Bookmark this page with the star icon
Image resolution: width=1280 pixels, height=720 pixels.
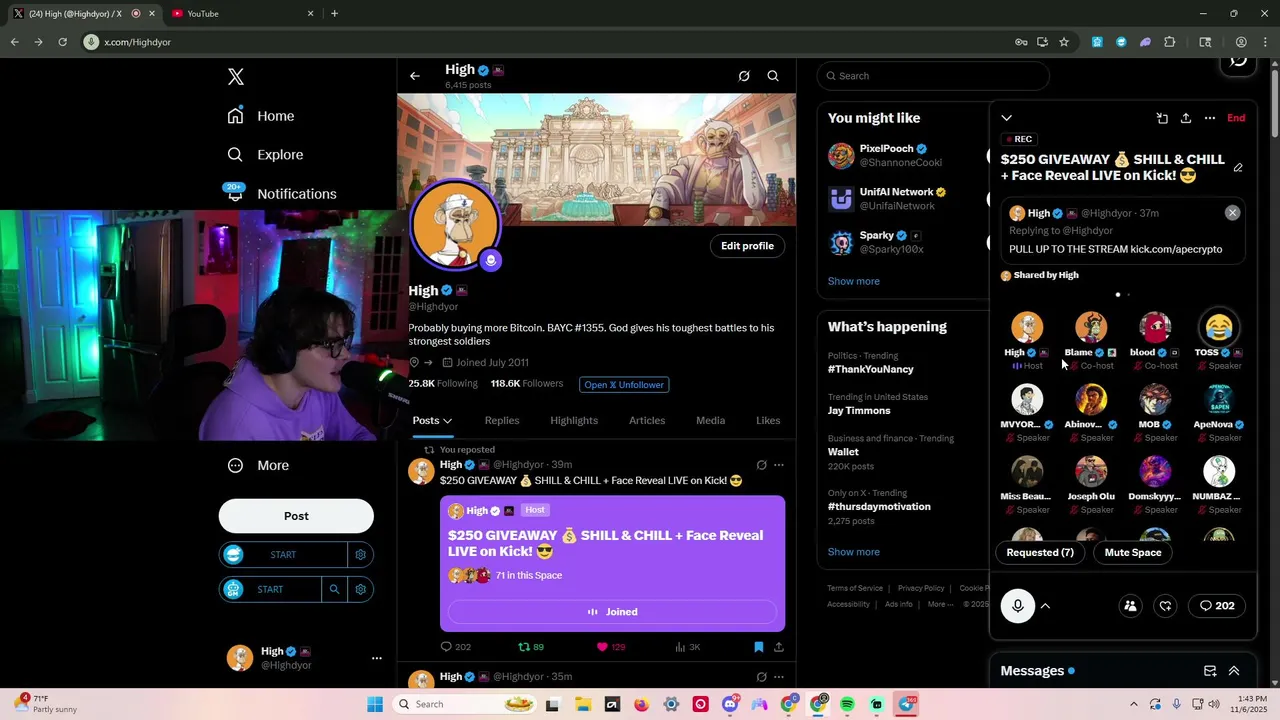pos(1064,42)
